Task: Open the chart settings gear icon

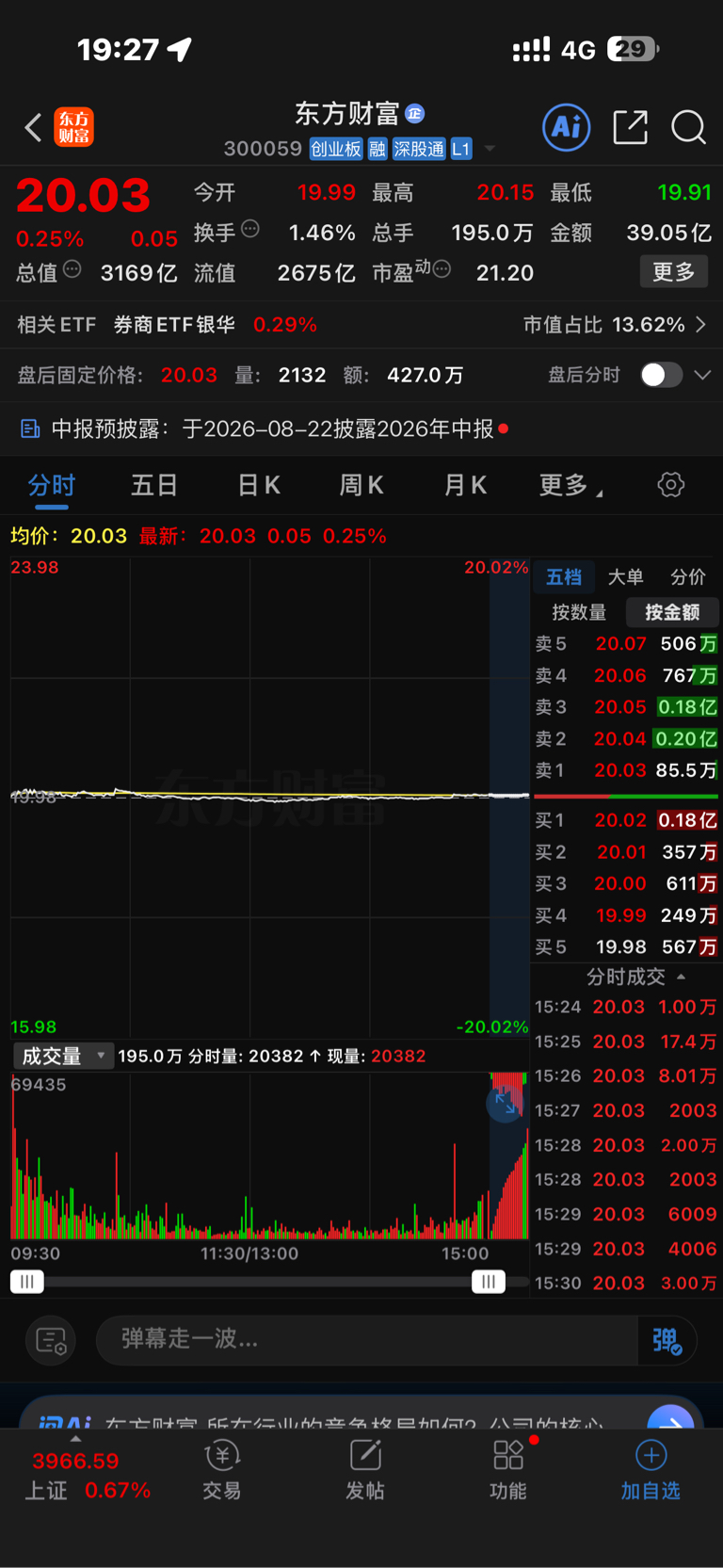Action: [x=670, y=485]
